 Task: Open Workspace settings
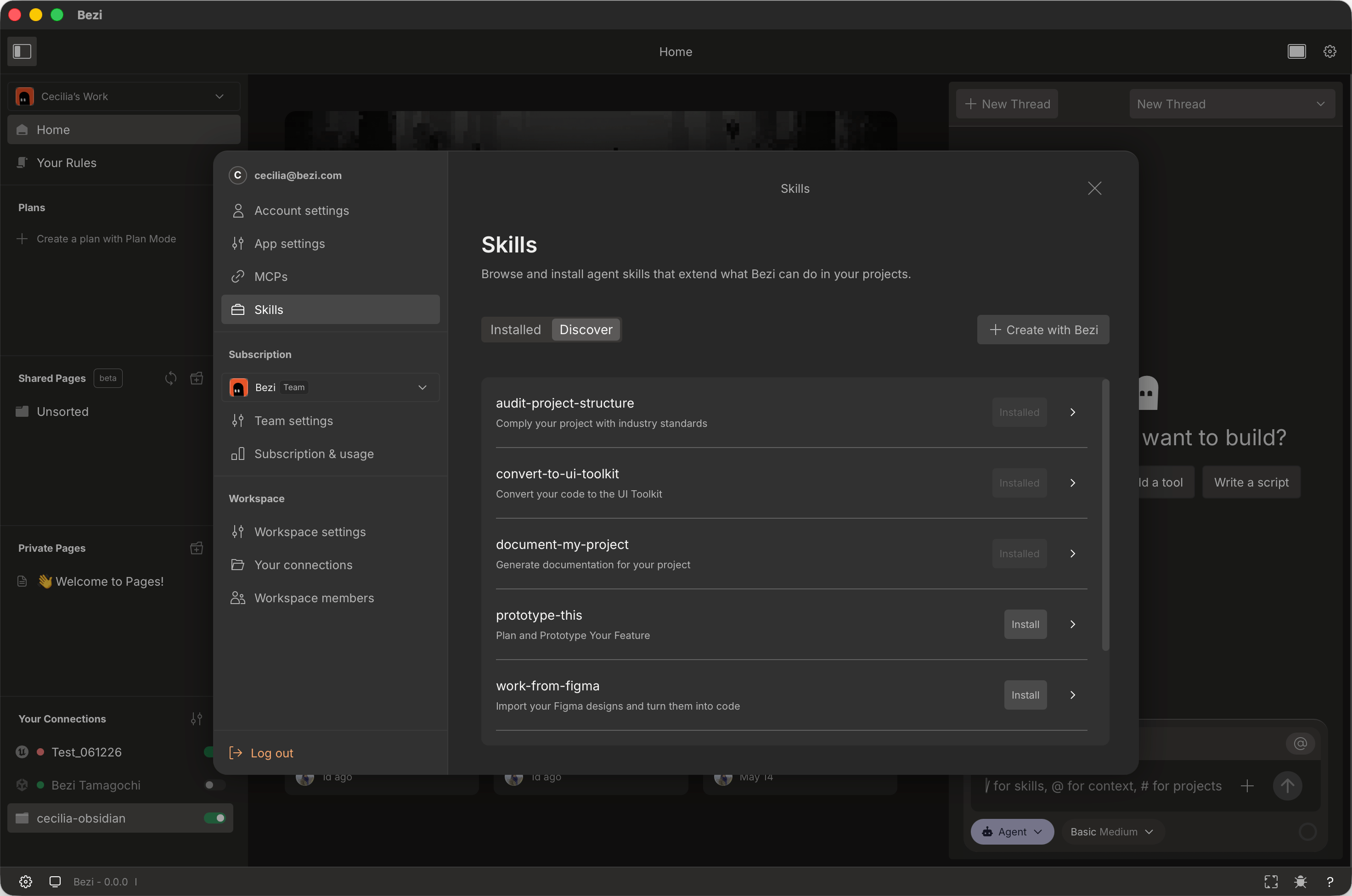coord(331,532)
